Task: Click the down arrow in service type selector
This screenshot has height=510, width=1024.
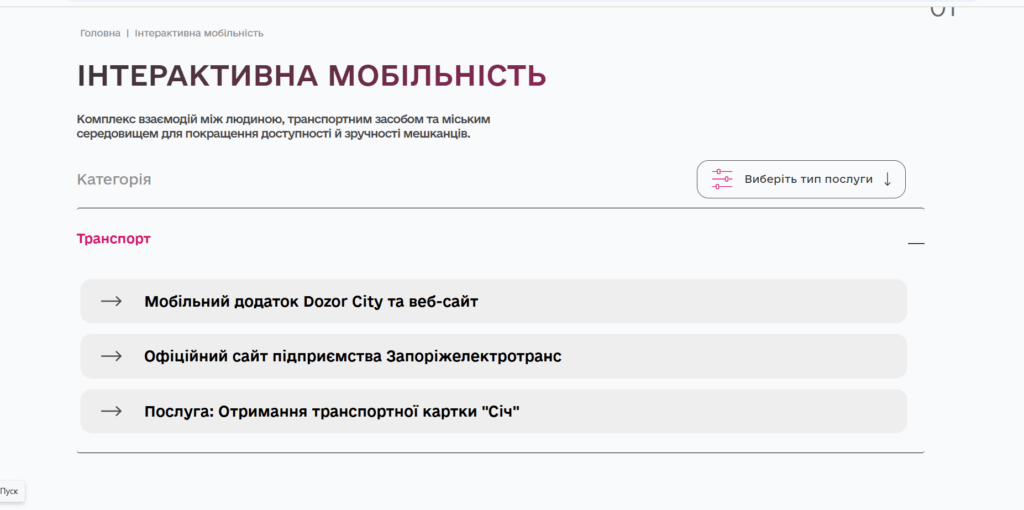Action: [887, 180]
